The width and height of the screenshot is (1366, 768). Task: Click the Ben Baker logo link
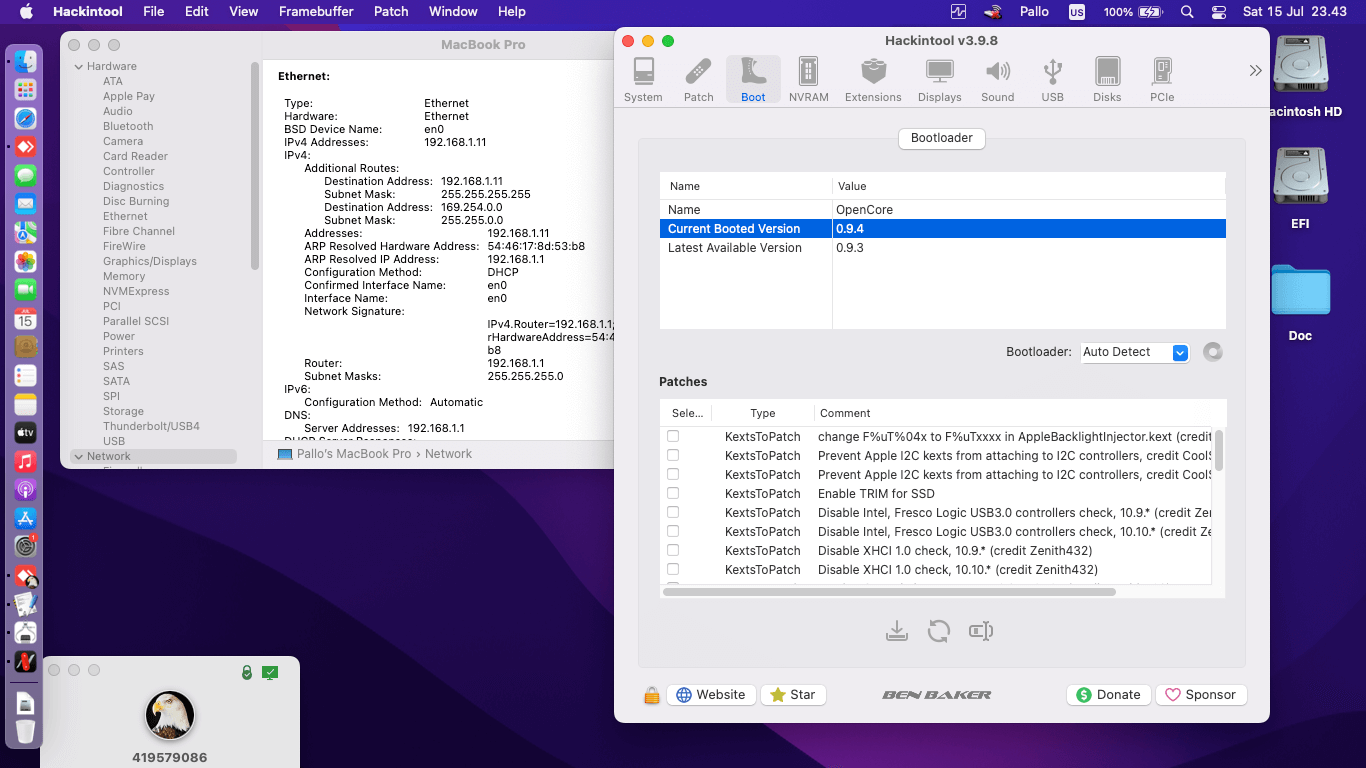(x=937, y=695)
